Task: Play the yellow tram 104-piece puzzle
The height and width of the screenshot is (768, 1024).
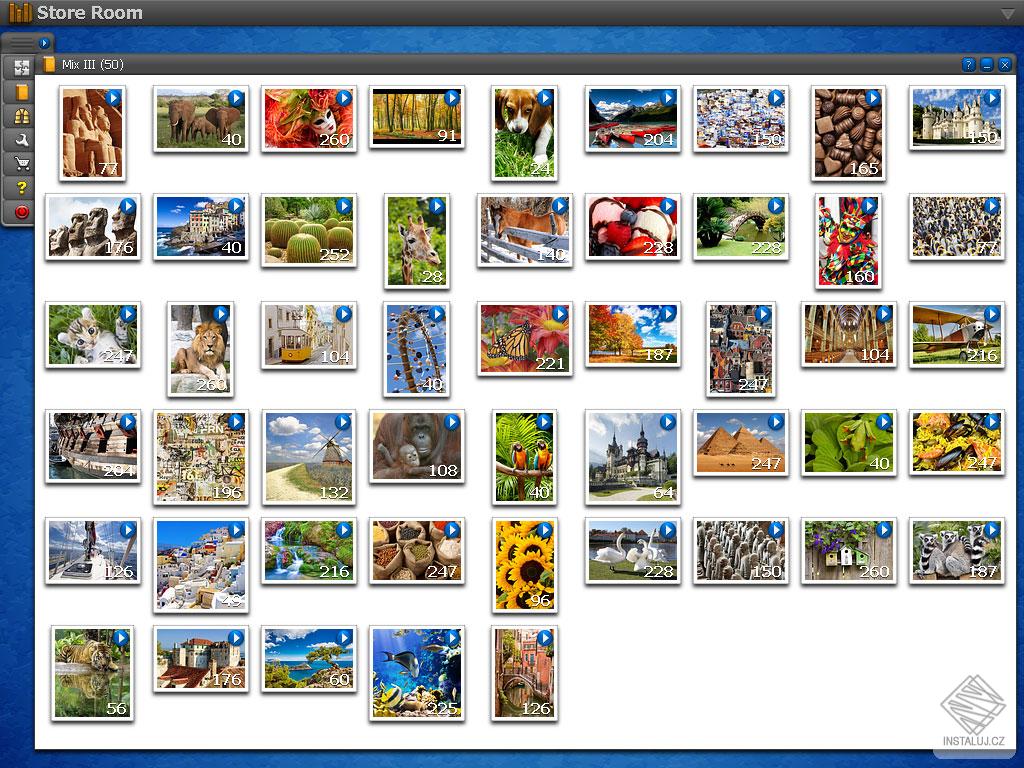Action: [x=344, y=314]
